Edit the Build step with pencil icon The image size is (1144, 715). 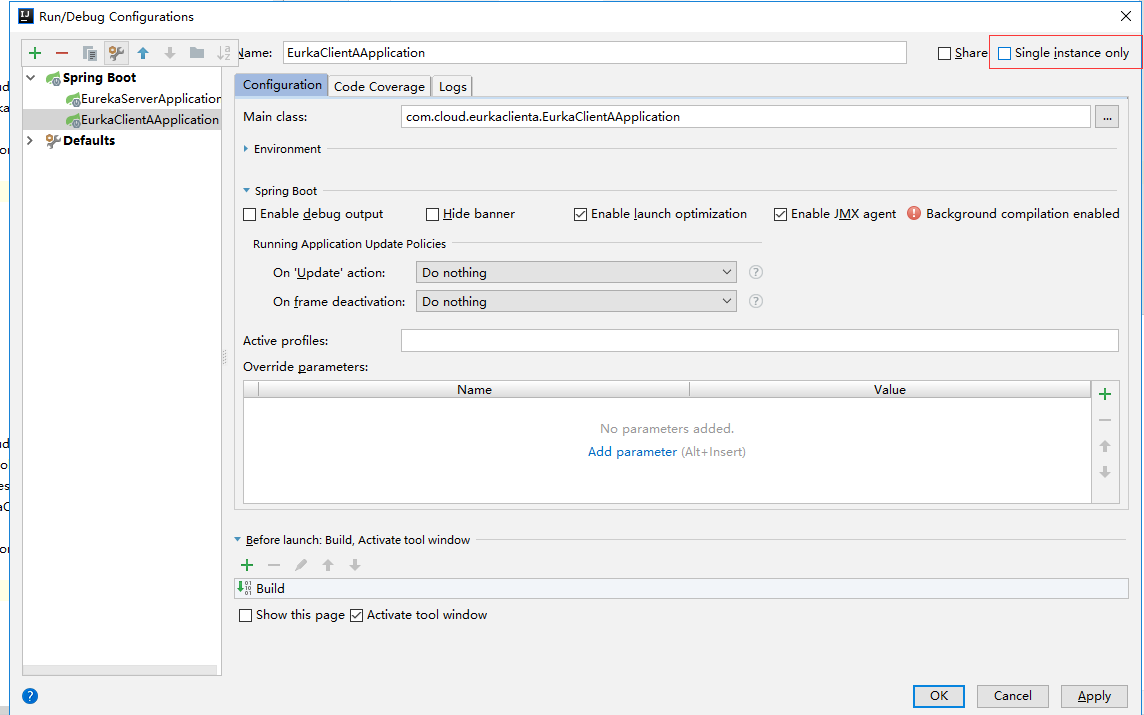(x=301, y=565)
